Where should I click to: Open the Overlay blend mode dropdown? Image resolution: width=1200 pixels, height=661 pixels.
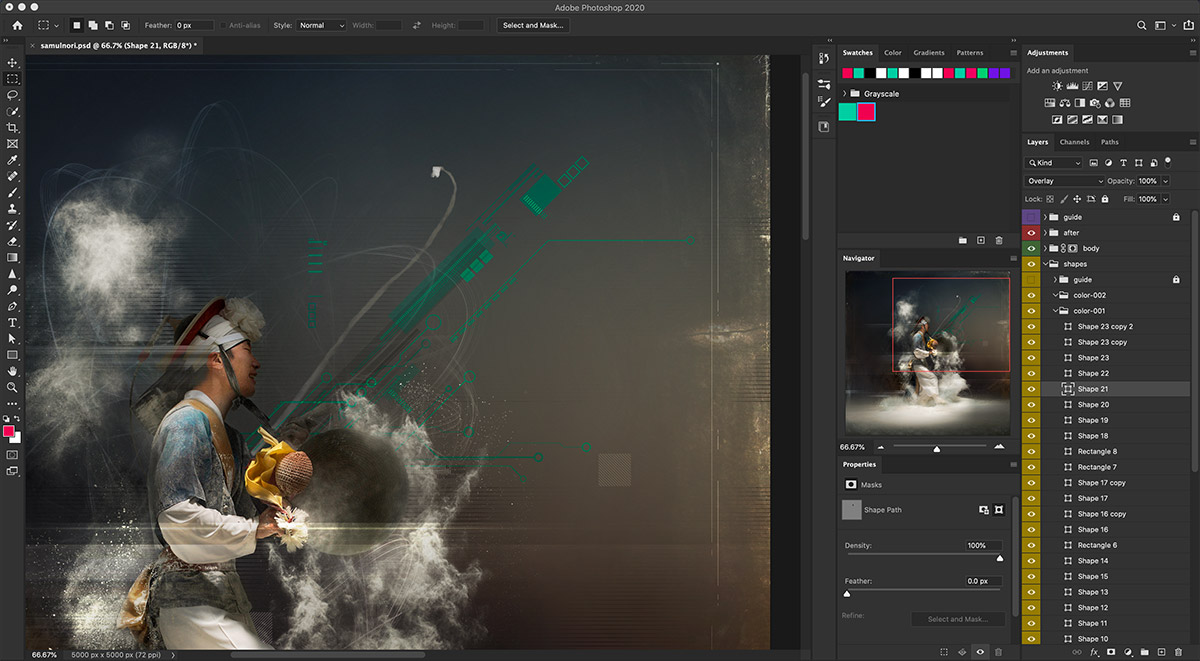click(1064, 181)
